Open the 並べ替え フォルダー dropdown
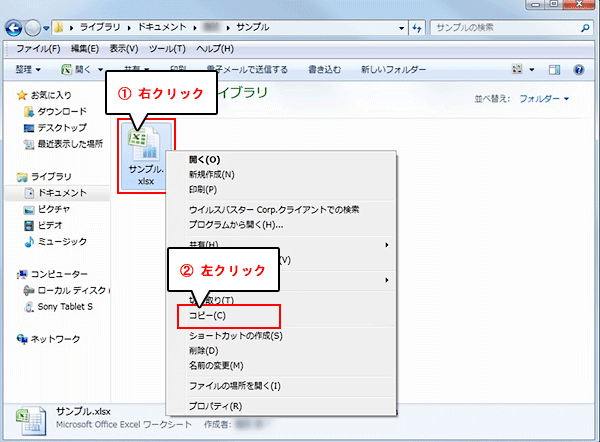 click(544, 99)
